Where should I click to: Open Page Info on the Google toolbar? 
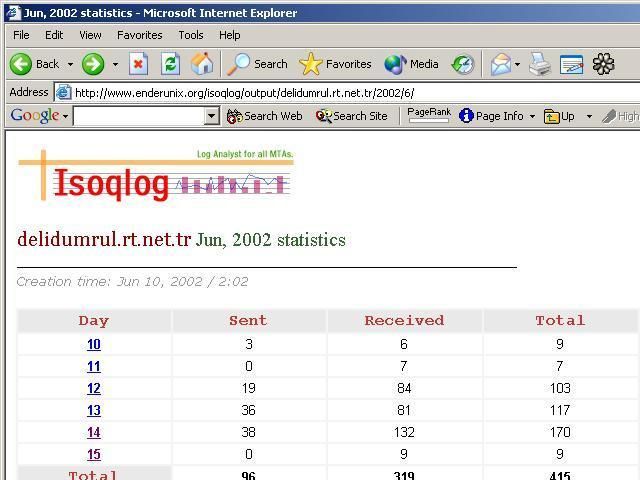[491, 116]
